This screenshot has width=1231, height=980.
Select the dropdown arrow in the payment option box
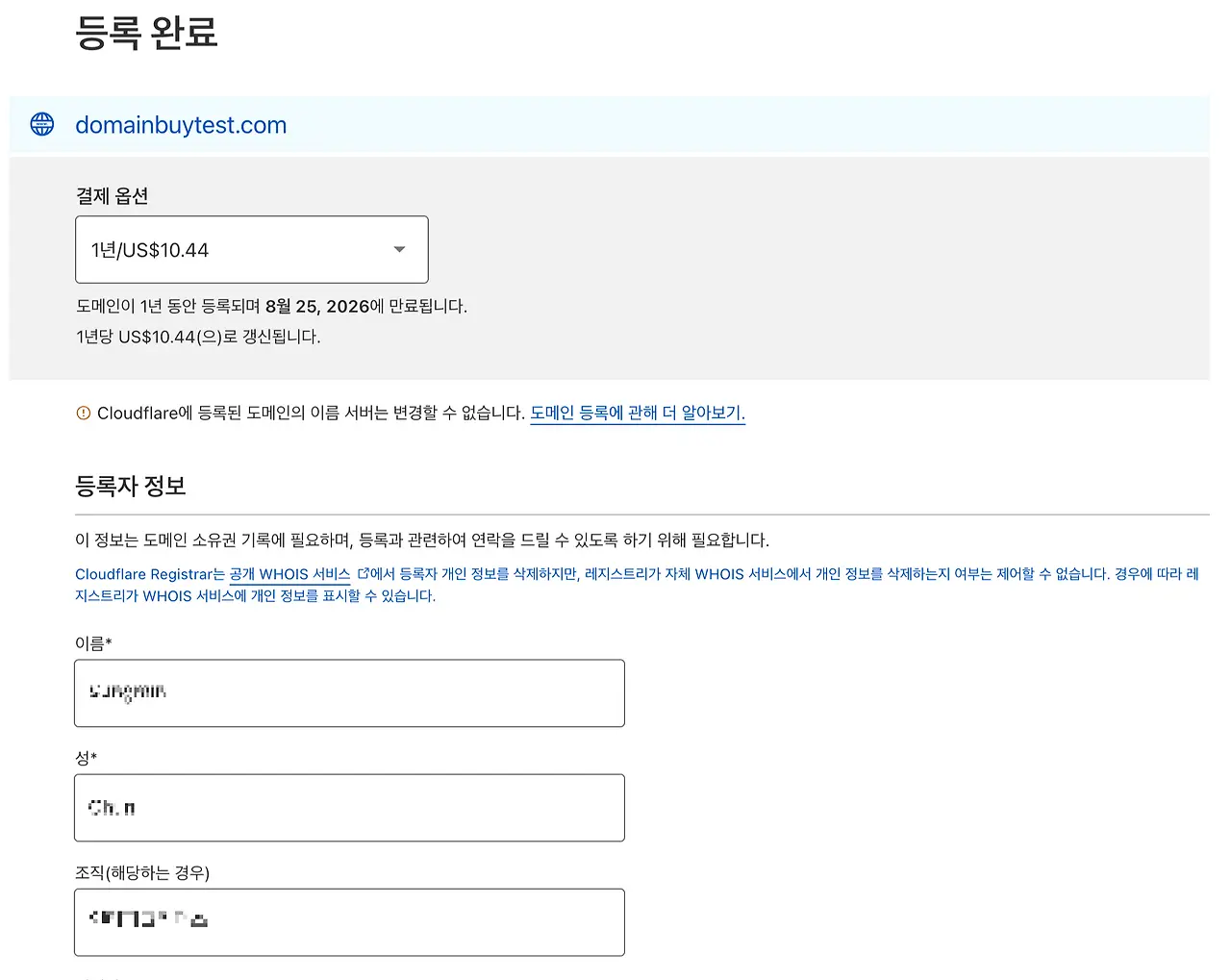click(x=399, y=249)
